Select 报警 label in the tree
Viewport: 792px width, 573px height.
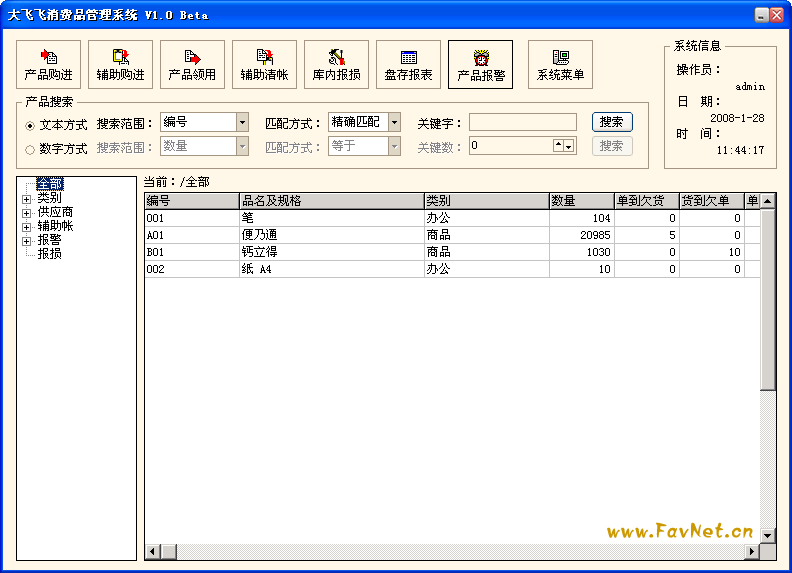pyautogui.click(x=50, y=240)
